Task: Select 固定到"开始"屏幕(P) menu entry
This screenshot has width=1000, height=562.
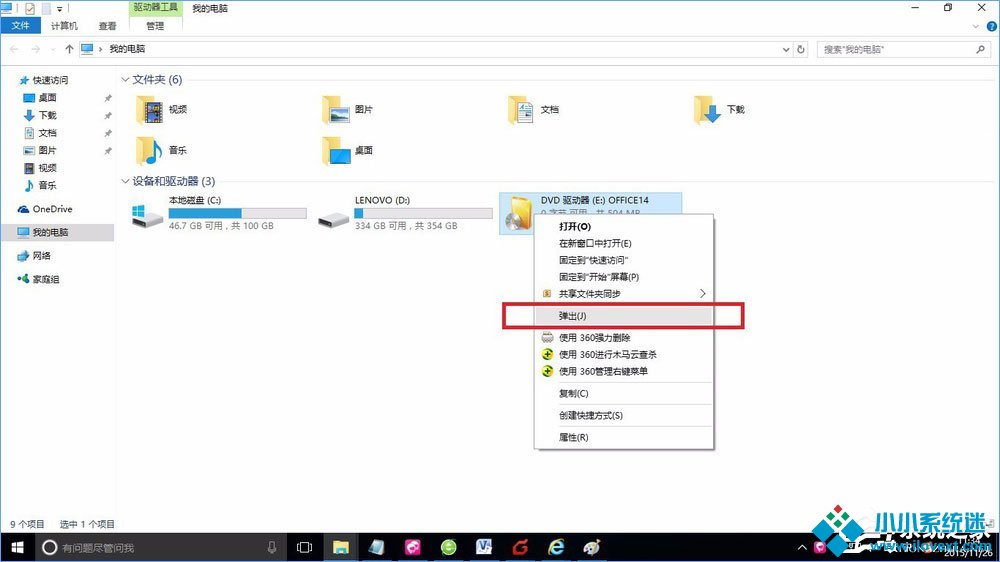Action: click(623, 277)
